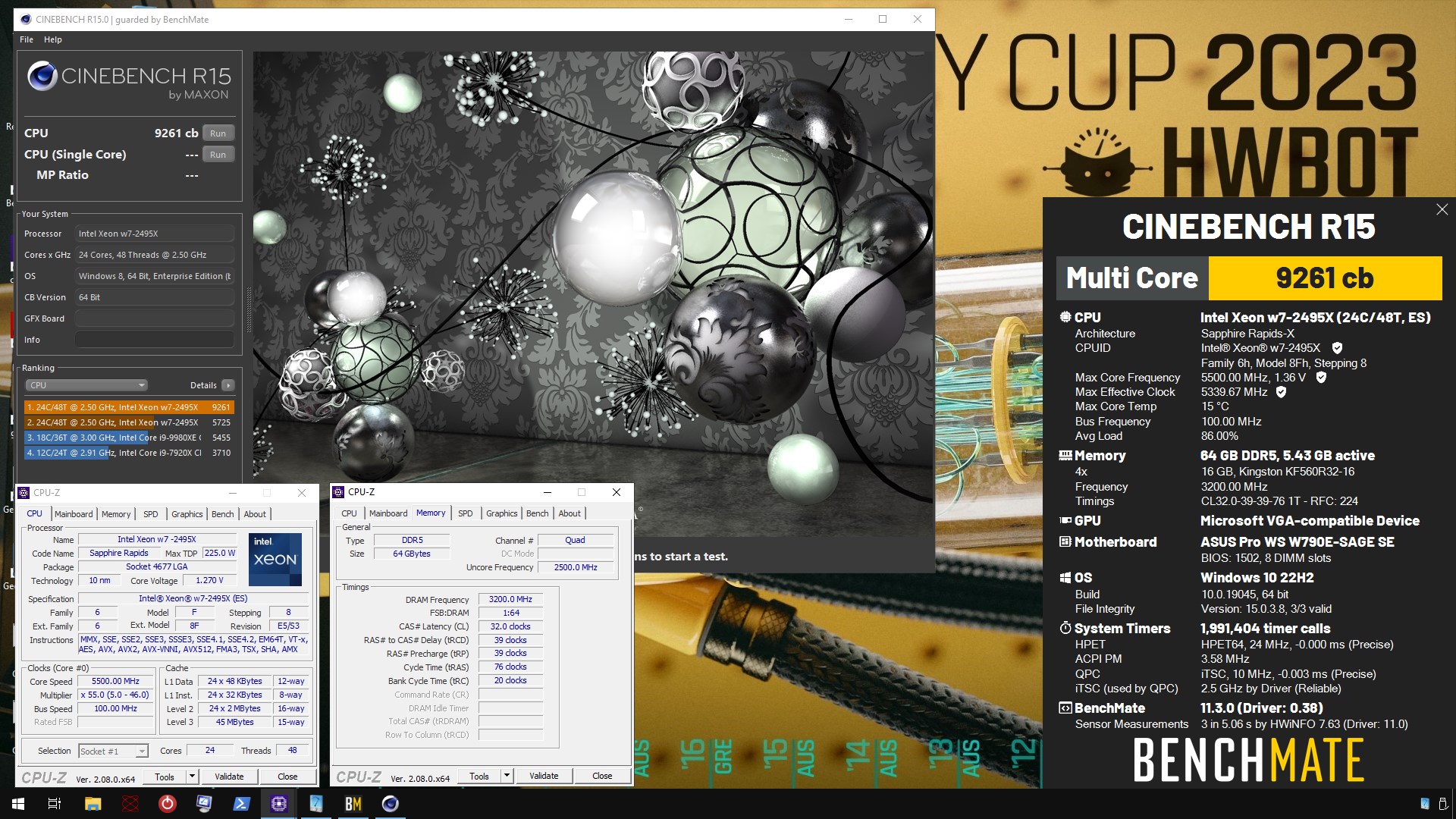Click the Motherboard icon in BenchMate panel
Image resolution: width=1456 pixels, height=819 pixels.
pos(1065,542)
